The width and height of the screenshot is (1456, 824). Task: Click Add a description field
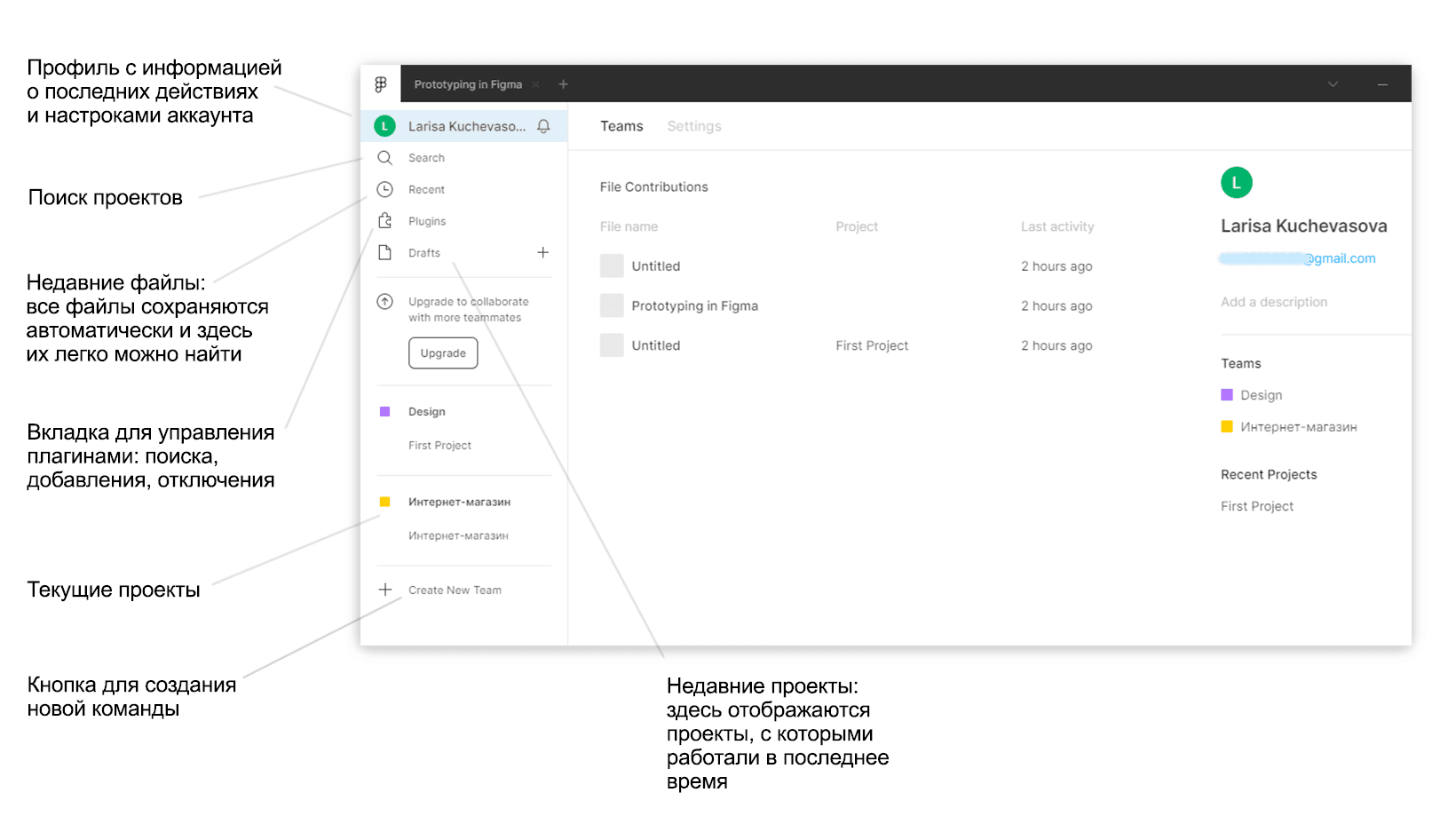1274,302
